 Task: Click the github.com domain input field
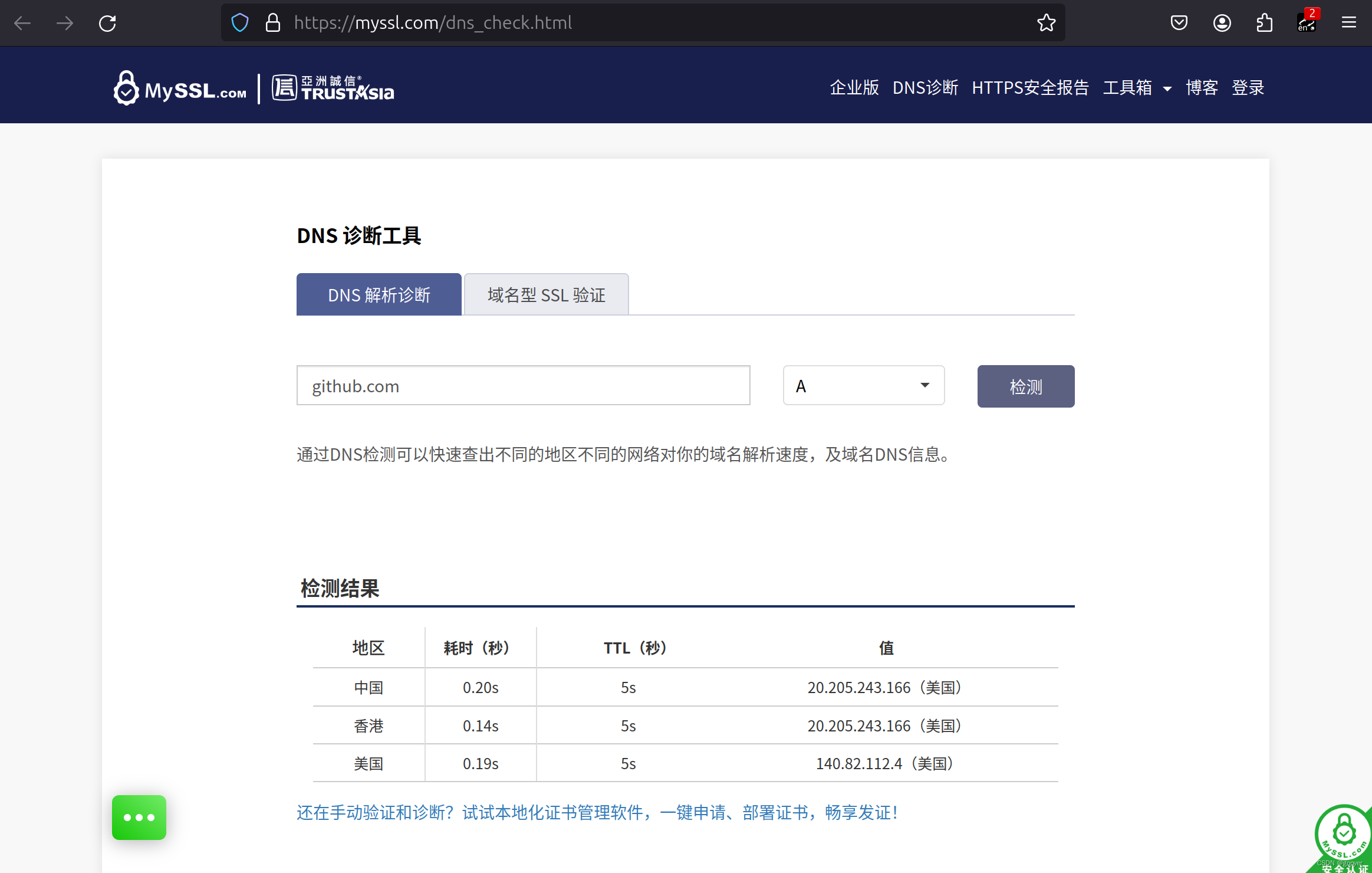point(522,385)
